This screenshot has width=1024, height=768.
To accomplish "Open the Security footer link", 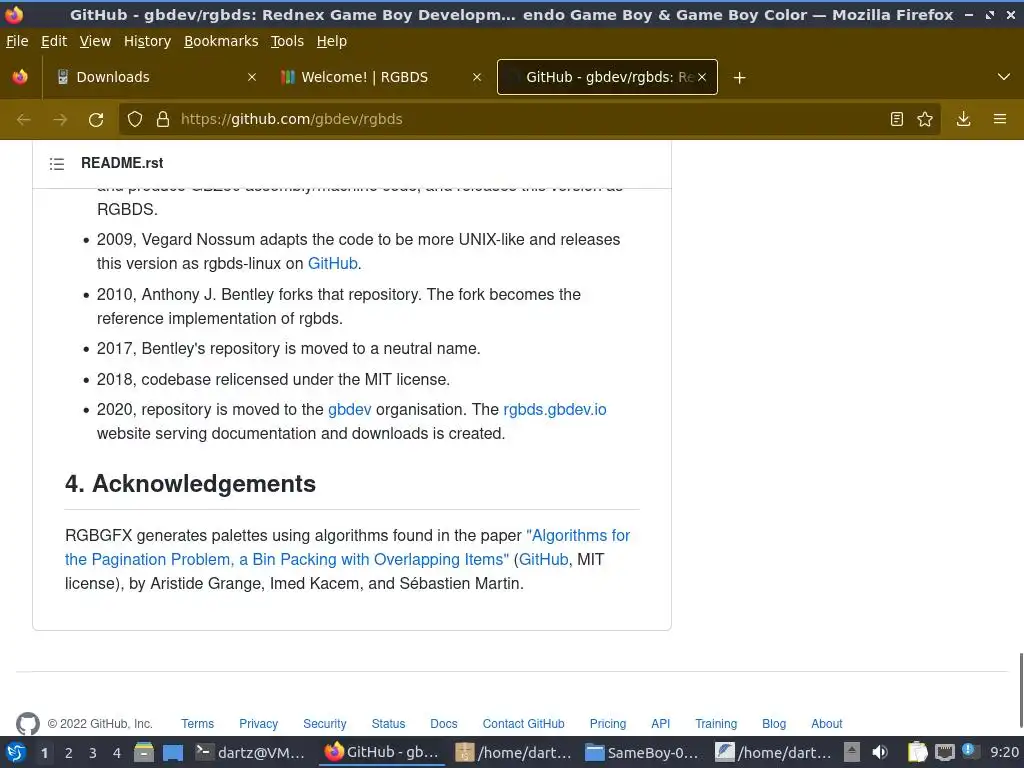I will pyautogui.click(x=325, y=724).
